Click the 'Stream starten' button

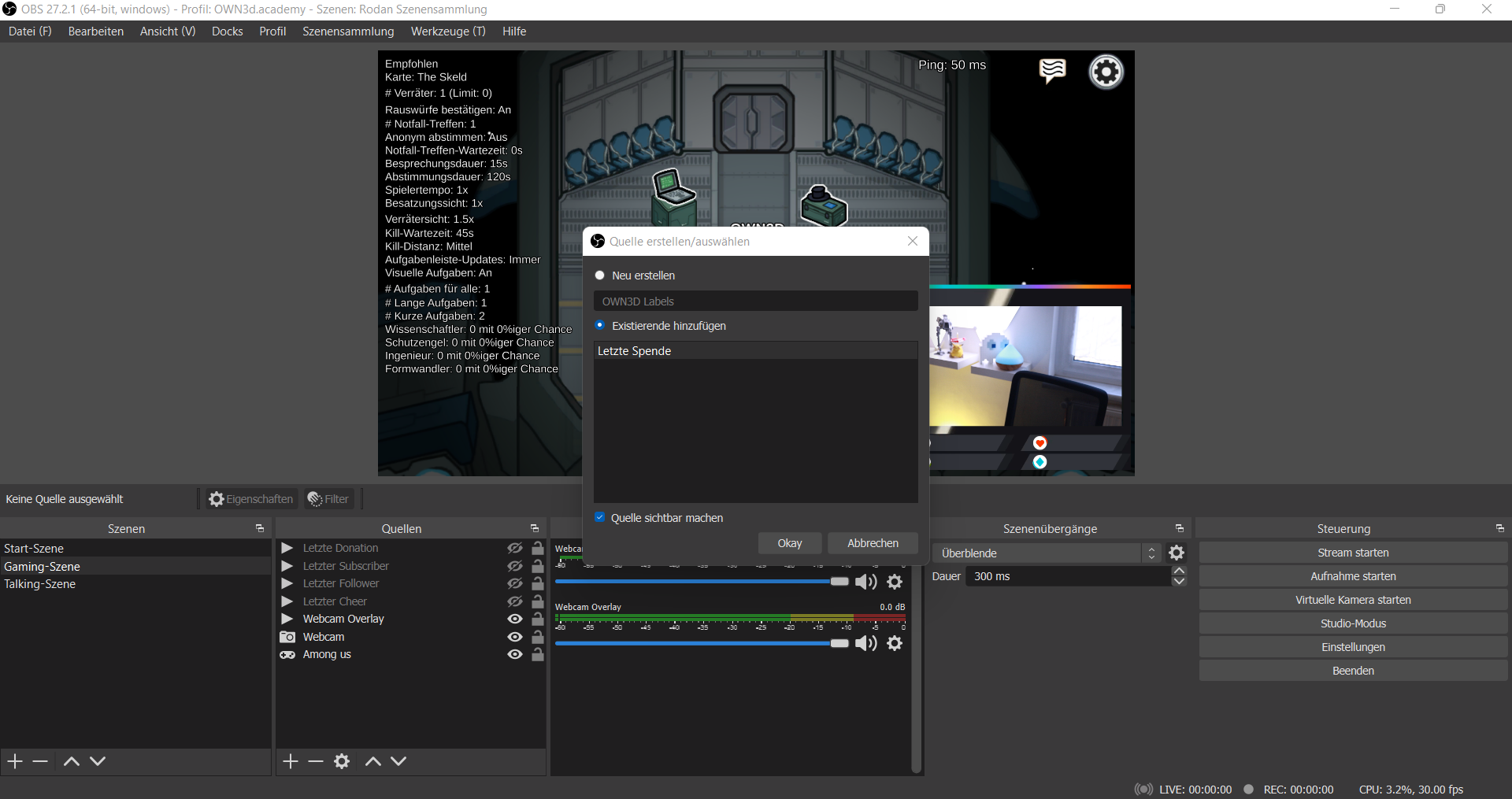1352,553
